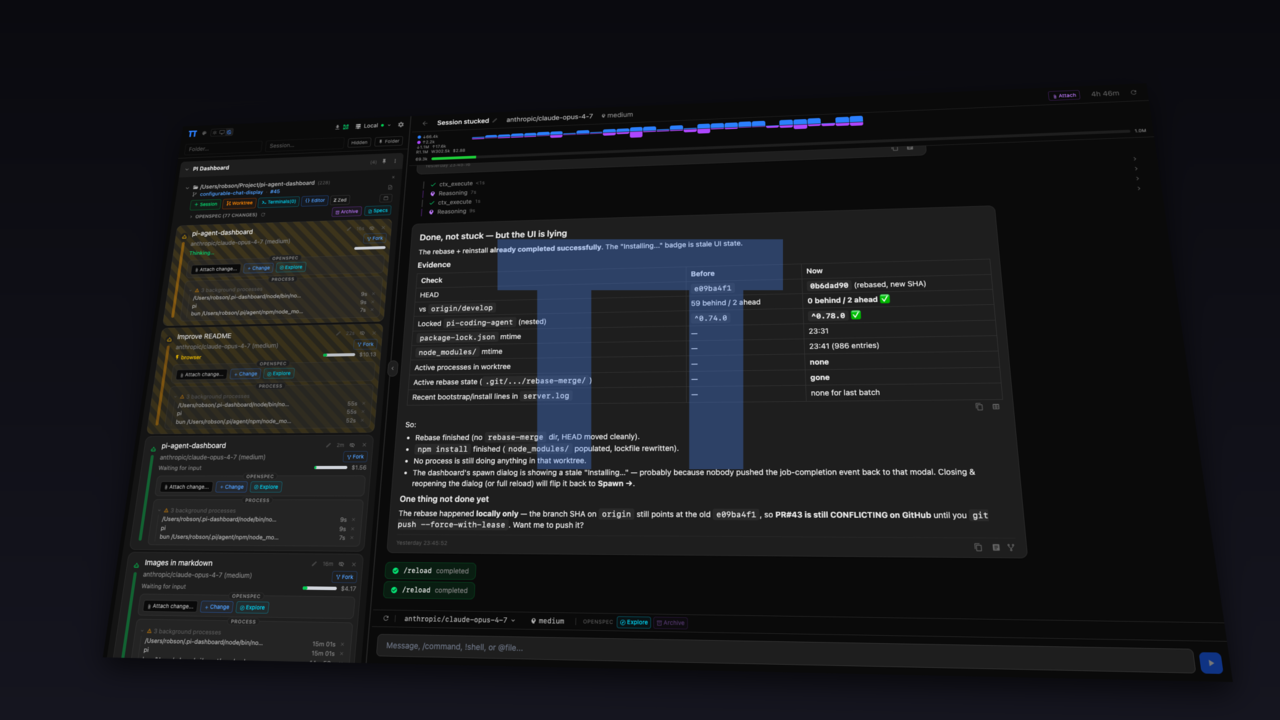Click Explore in the Improve README card
The width and height of the screenshot is (1280, 720).
pos(278,373)
